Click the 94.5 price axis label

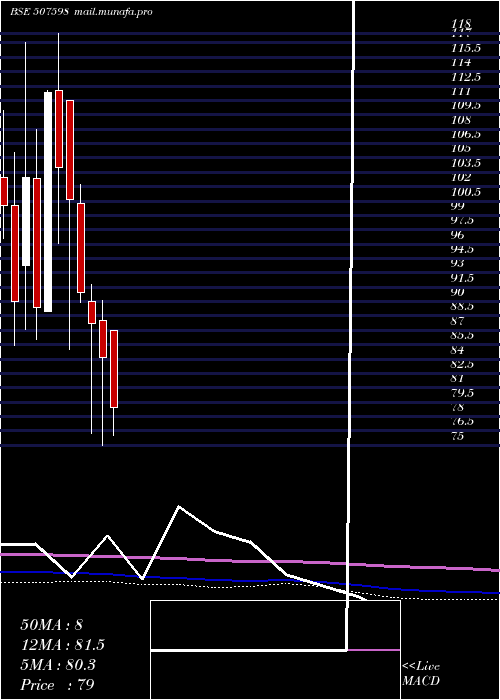point(463,249)
